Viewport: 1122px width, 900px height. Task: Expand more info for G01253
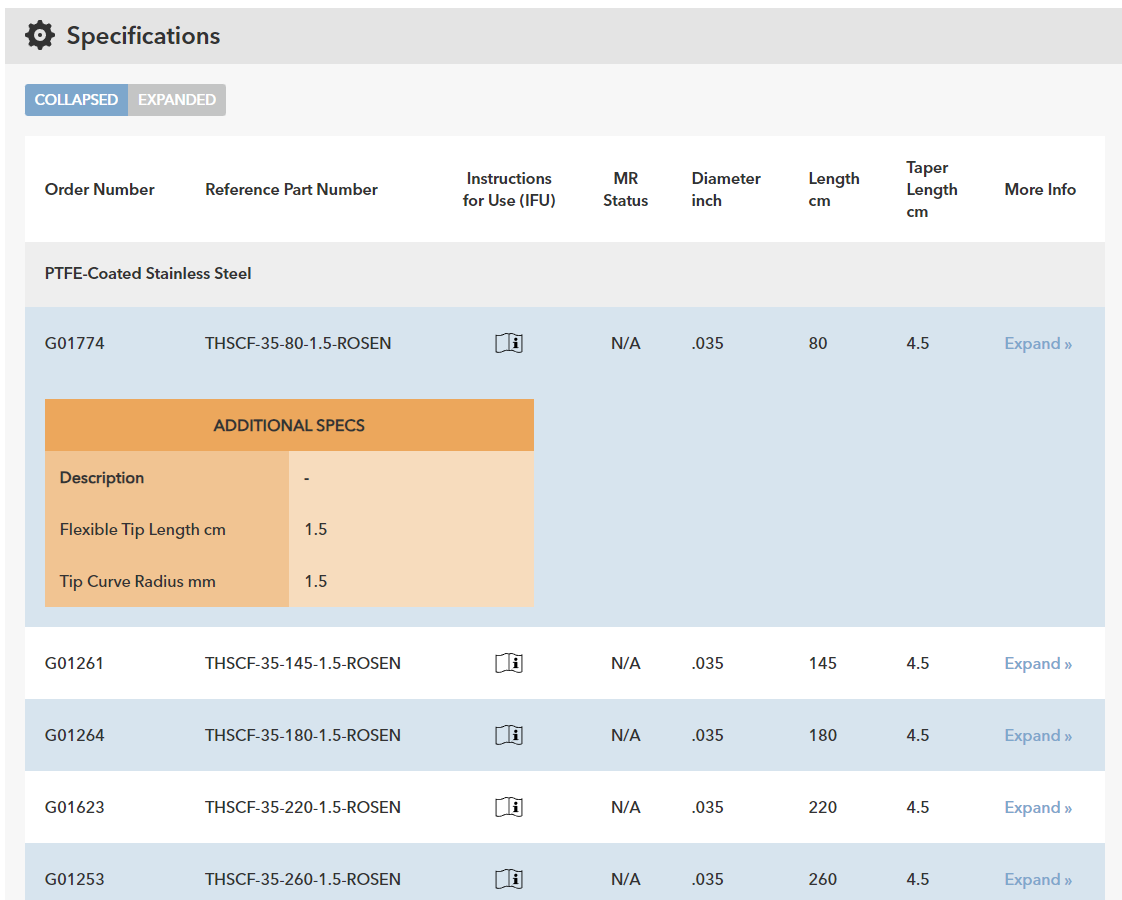1037,880
